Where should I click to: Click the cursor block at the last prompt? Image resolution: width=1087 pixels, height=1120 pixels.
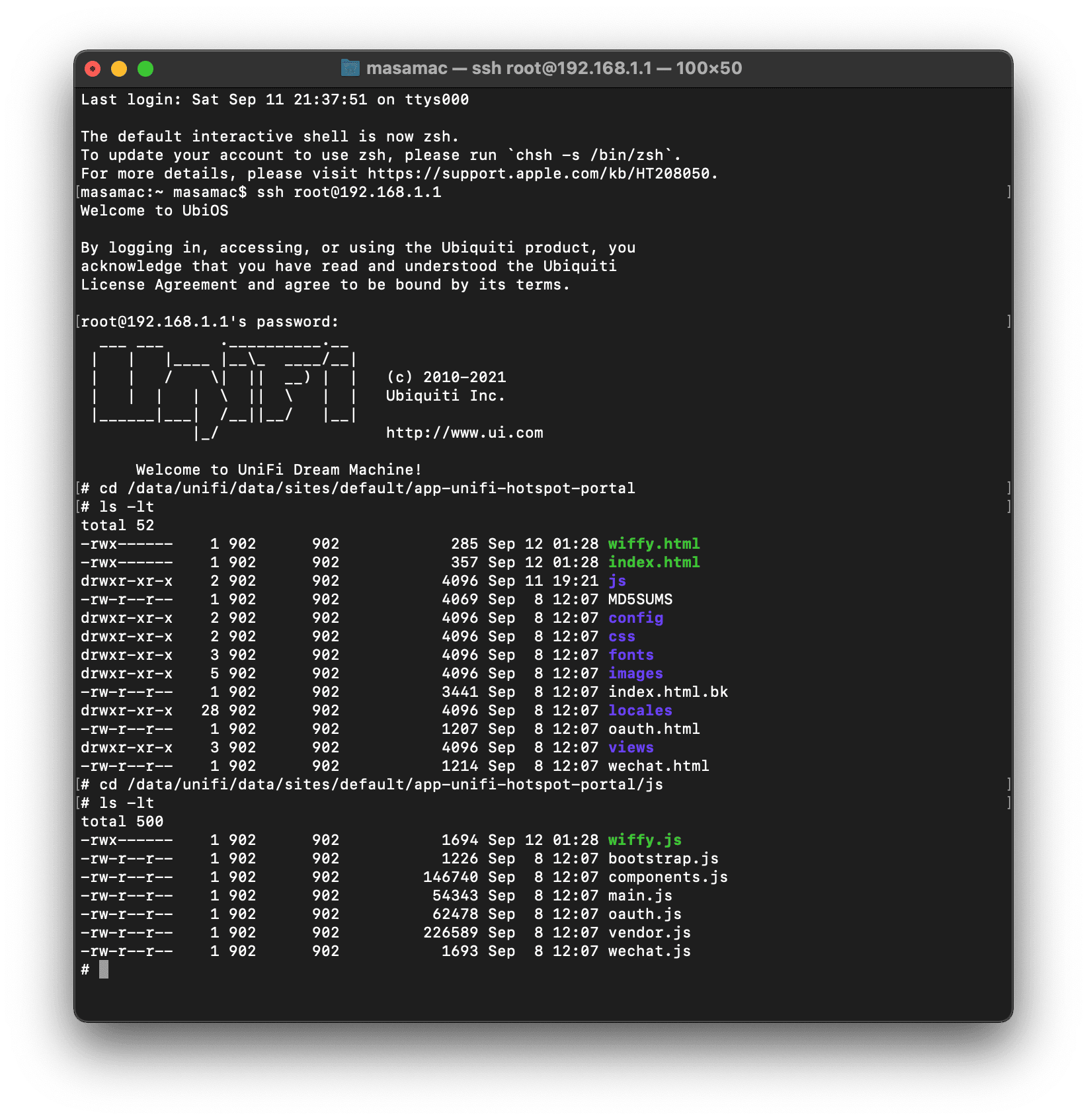pos(104,970)
